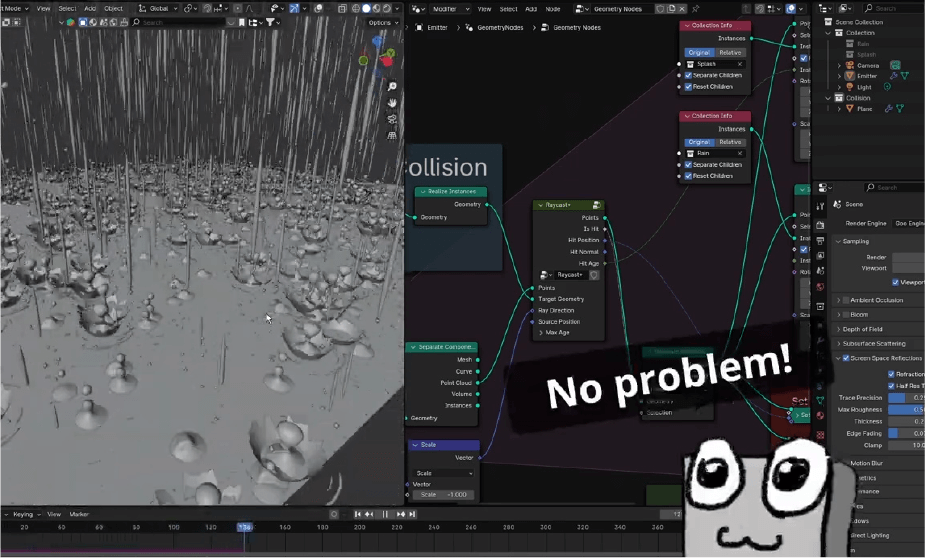Click the hand pan viewport gizmo
The width and height of the screenshot is (925, 558).
click(x=393, y=102)
